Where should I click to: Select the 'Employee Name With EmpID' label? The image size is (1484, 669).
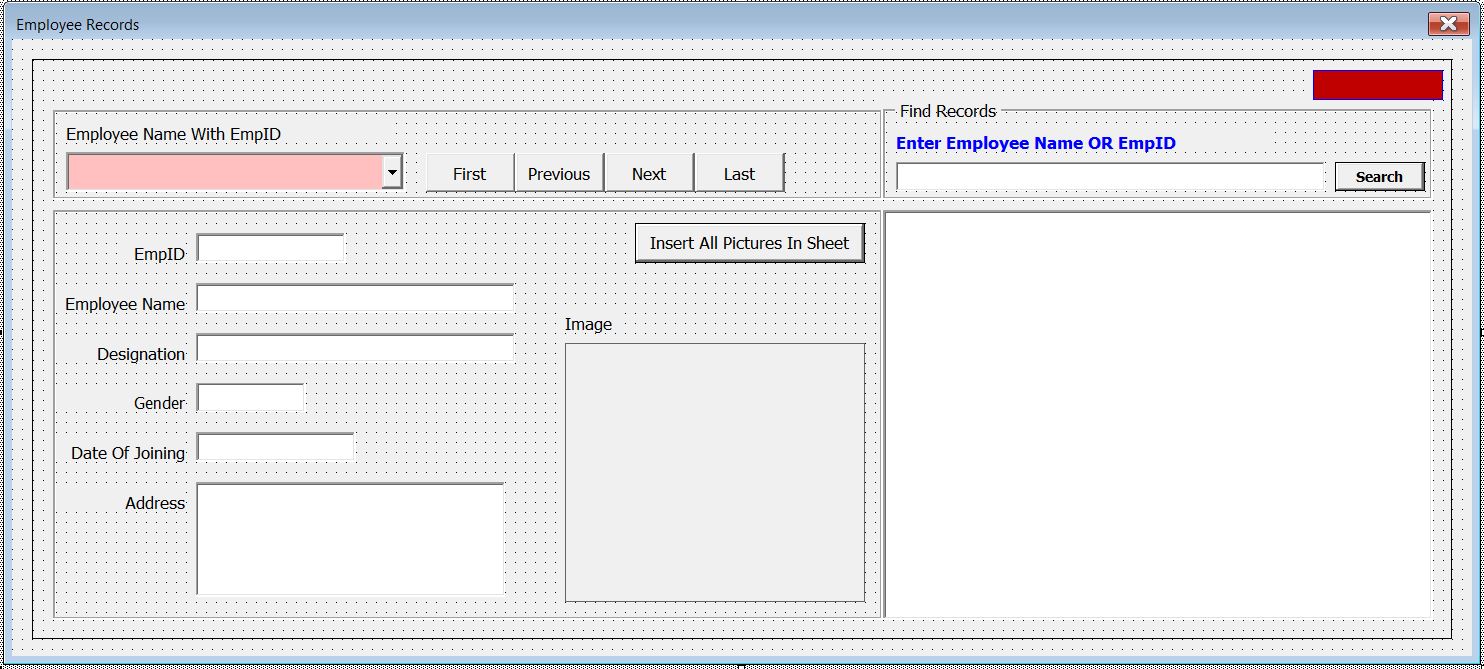pyautogui.click(x=173, y=134)
